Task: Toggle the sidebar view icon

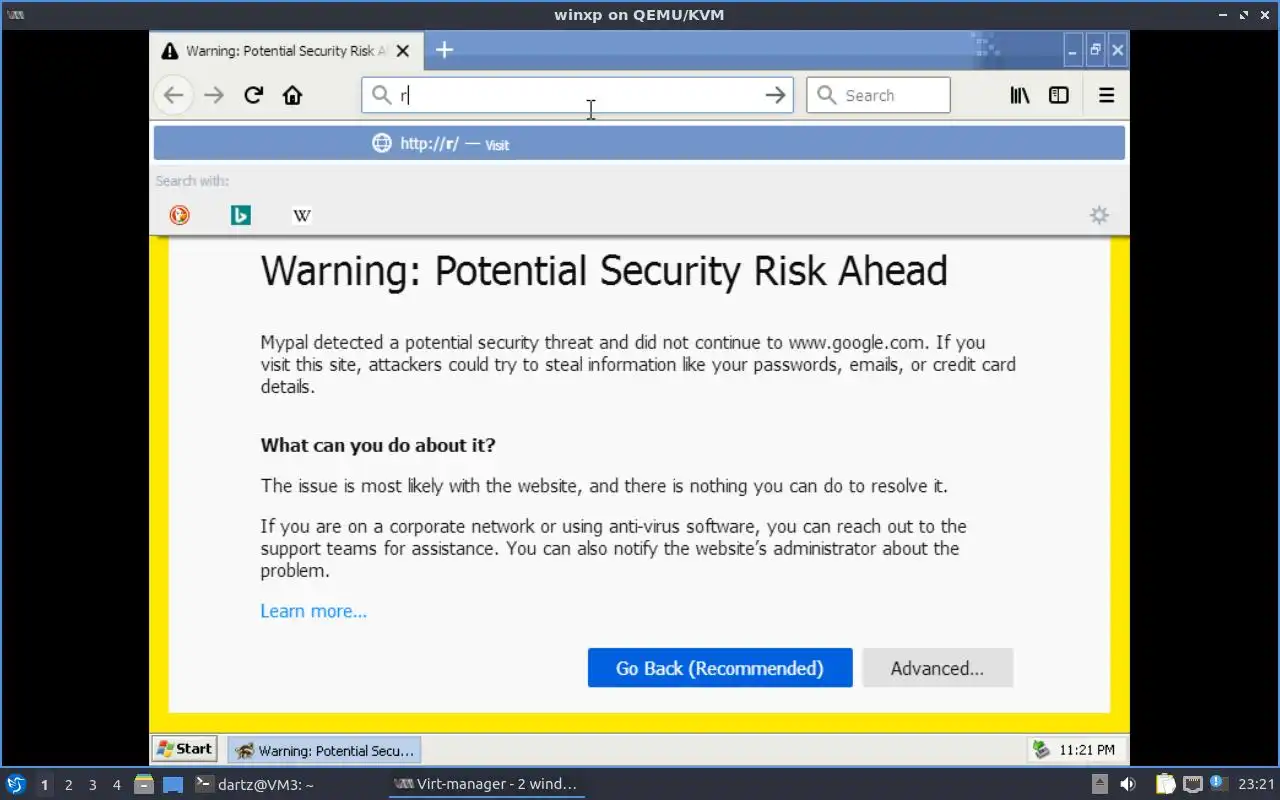Action: (x=1058, y=95)
